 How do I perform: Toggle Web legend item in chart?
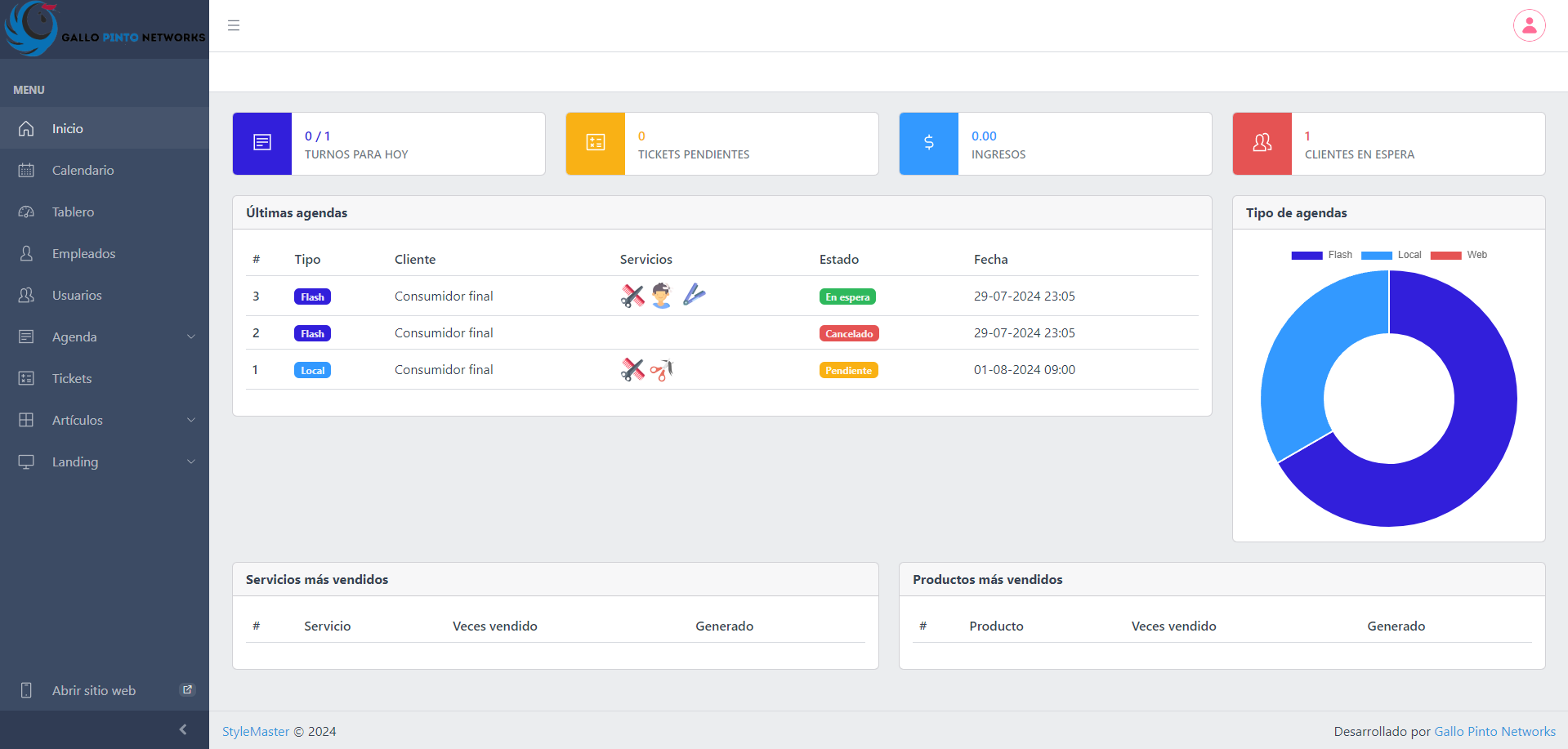point(1459,255)
